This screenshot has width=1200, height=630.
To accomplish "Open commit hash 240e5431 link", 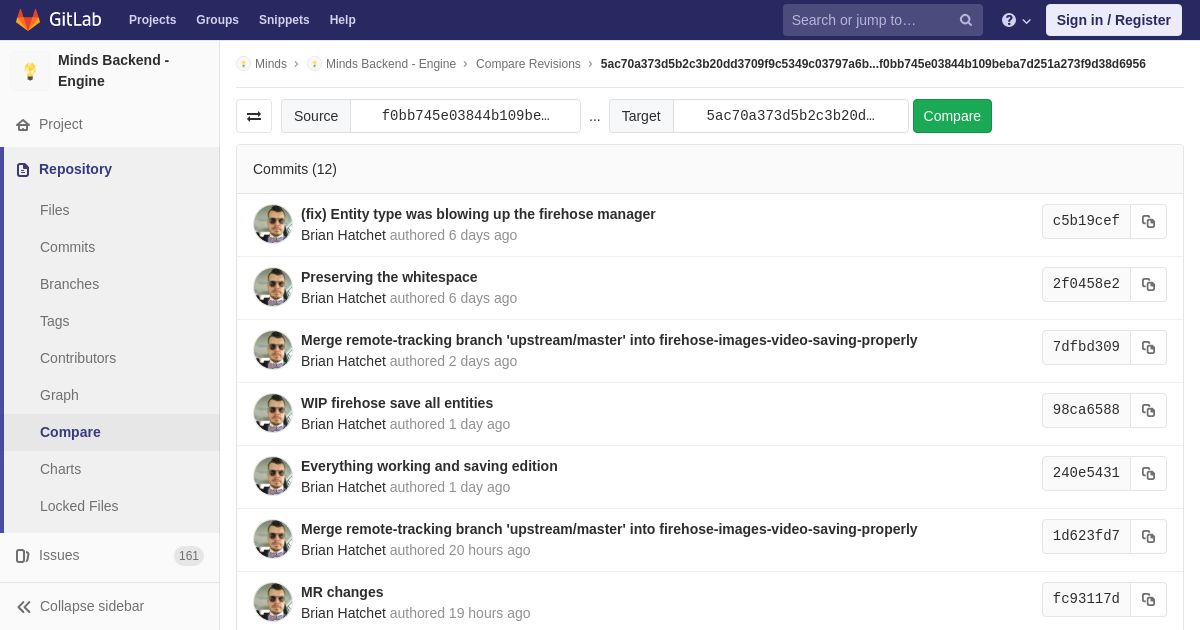I will click(1085, 473).
